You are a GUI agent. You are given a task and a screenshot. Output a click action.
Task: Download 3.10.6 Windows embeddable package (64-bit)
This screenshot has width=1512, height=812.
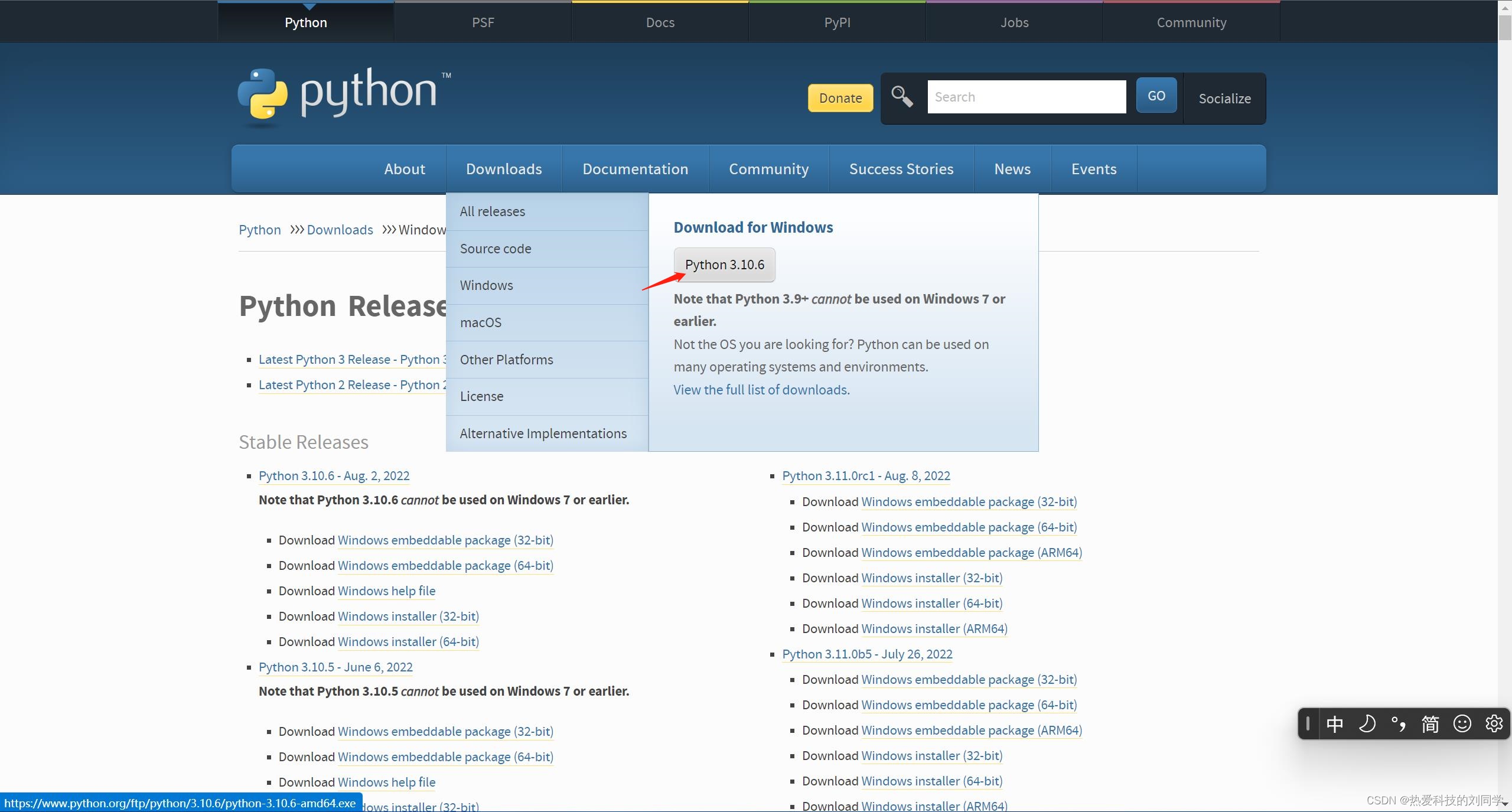(445, 566)
